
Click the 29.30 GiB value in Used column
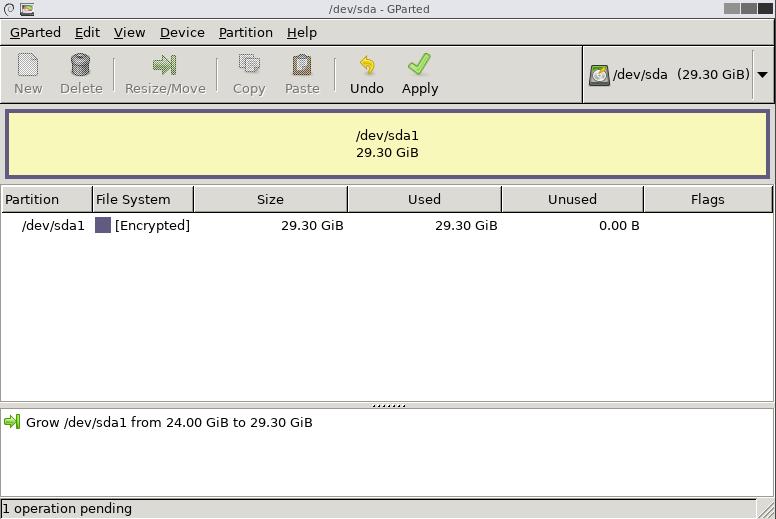pyautogui.click(x=466, y=226)
